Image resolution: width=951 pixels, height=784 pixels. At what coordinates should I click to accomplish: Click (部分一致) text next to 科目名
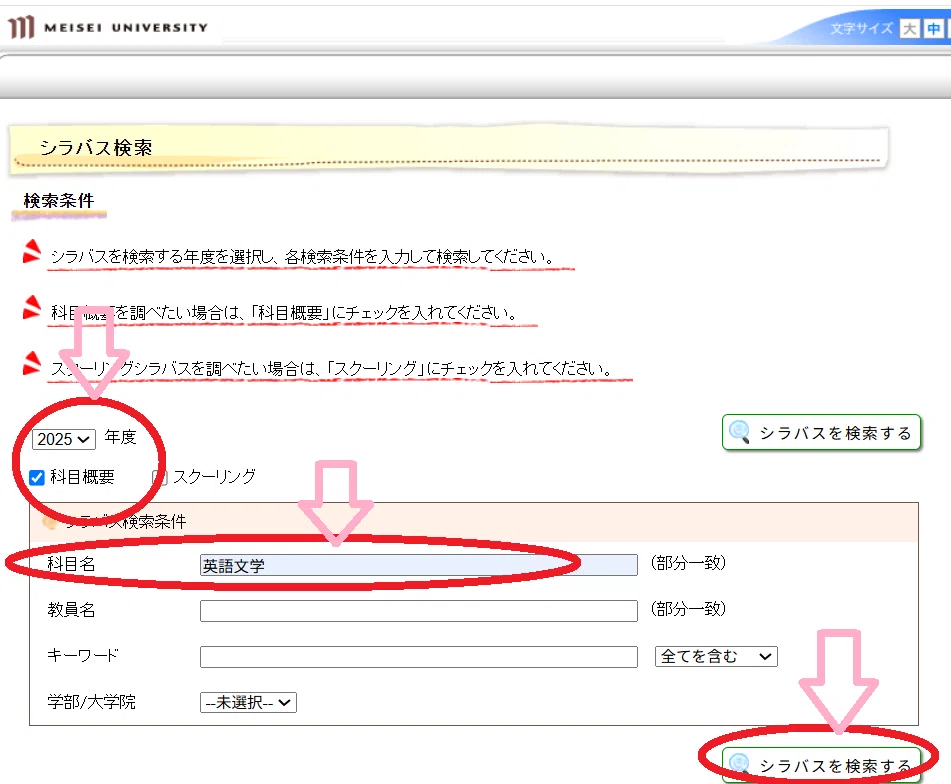(x=688, y=563)
